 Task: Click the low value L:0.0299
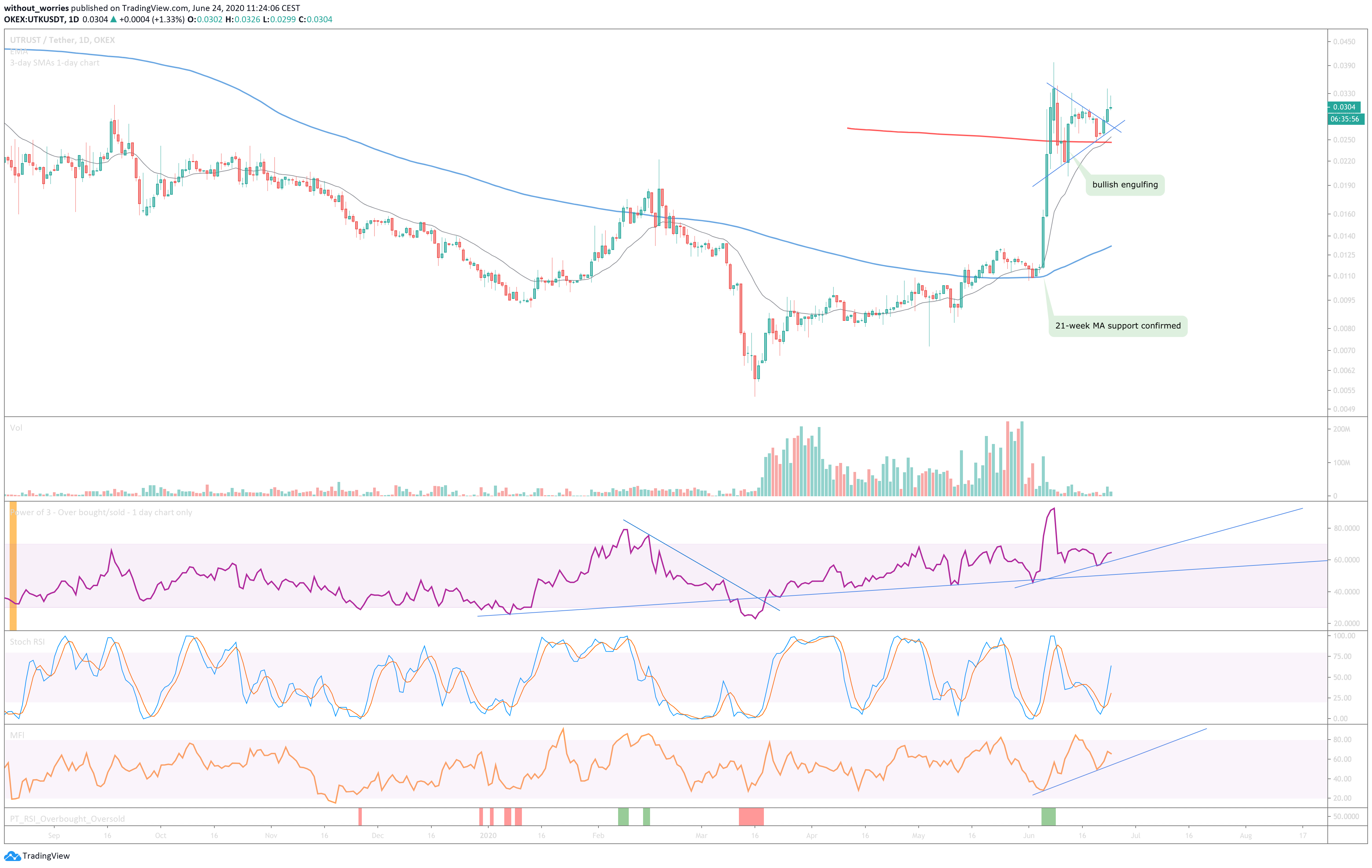pos(279,19)
